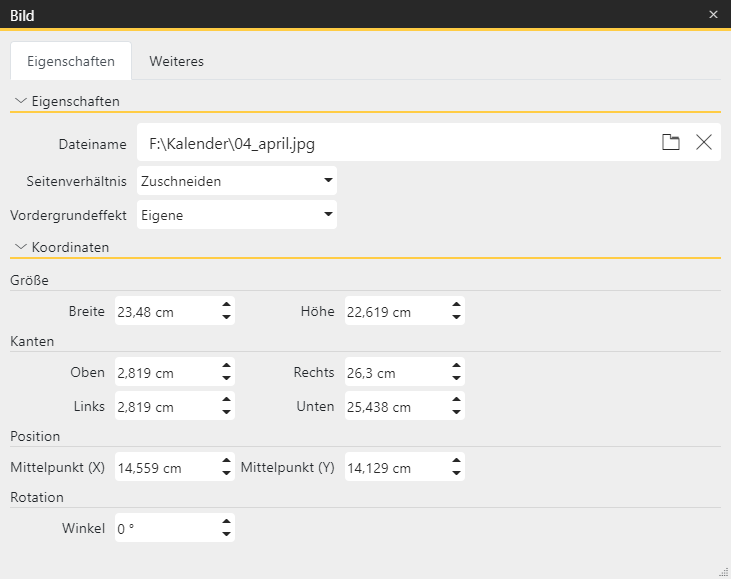Clear the Dateiname file path
The width and height of the screenshot is (731, 579).
pyautogui.click(x=704, y=143)
